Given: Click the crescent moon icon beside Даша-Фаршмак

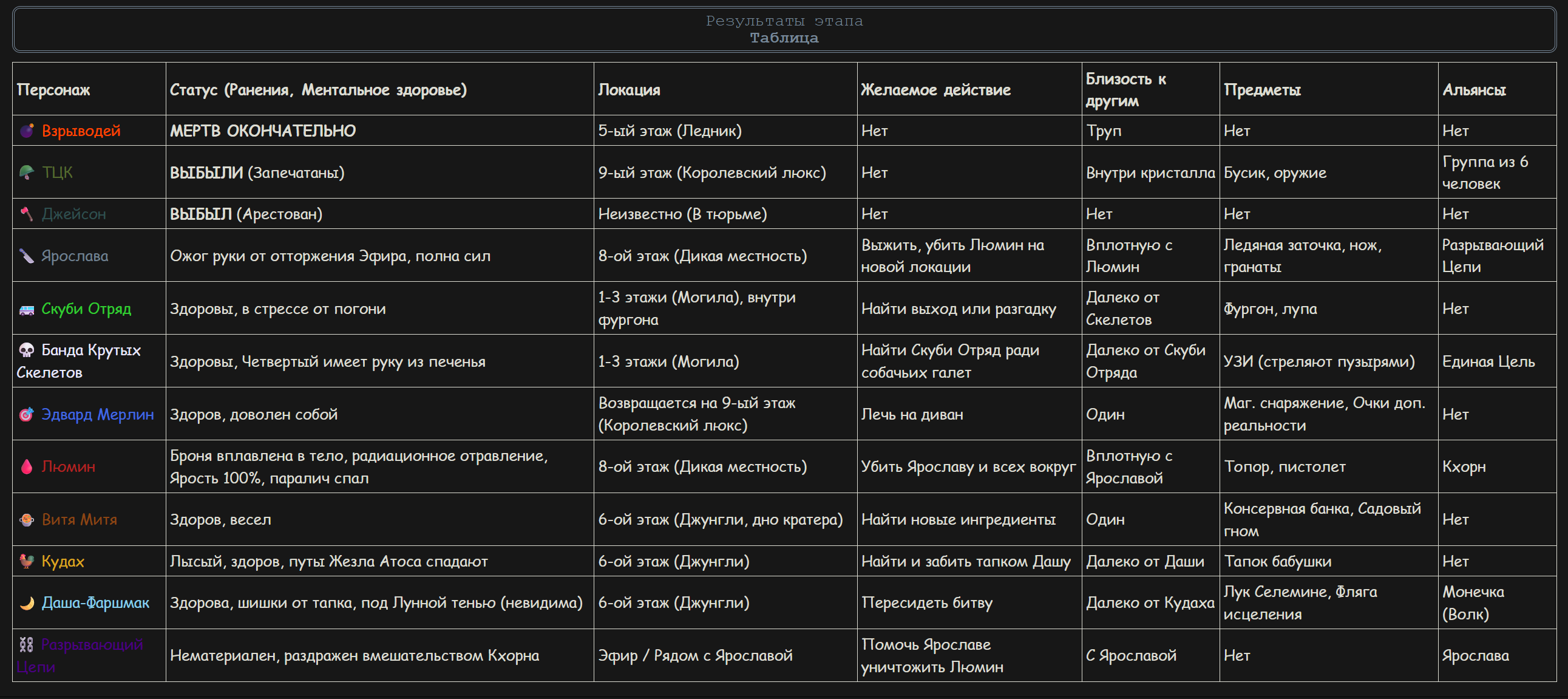Looking at the screenshot, I should click(x=26, y=603).
